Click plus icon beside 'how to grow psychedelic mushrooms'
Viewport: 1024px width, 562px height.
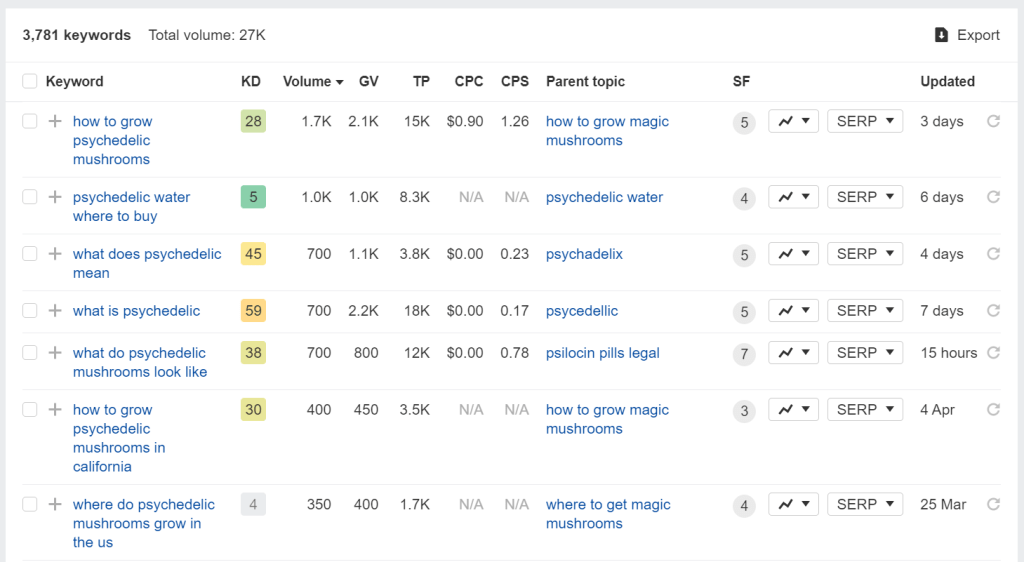coord(55,121)
